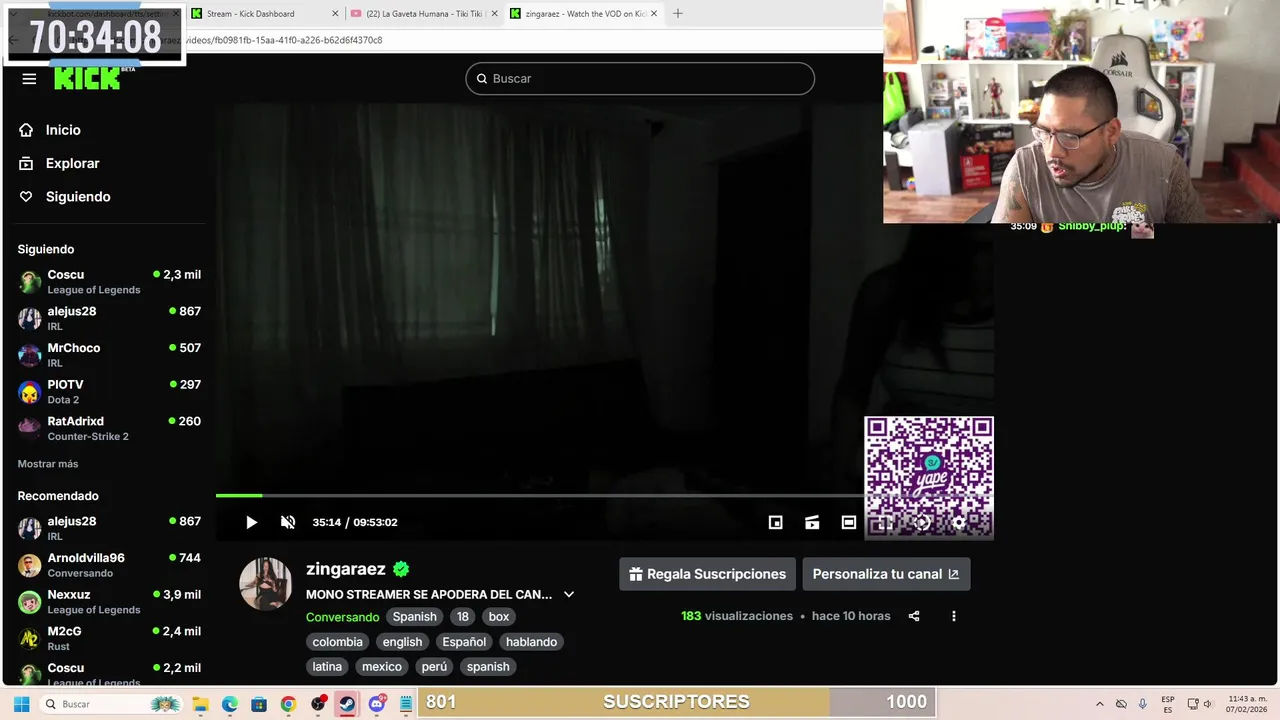This screenshot has height=720, width=1280.
Task: Close the Stream - Kick Dashboard tab
Action: coord(335,14)
